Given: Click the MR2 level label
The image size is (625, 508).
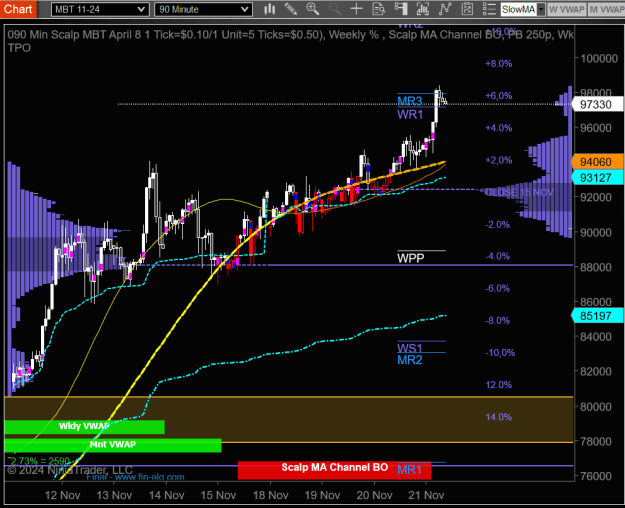Looking at the screenshot, I should 410,360.
